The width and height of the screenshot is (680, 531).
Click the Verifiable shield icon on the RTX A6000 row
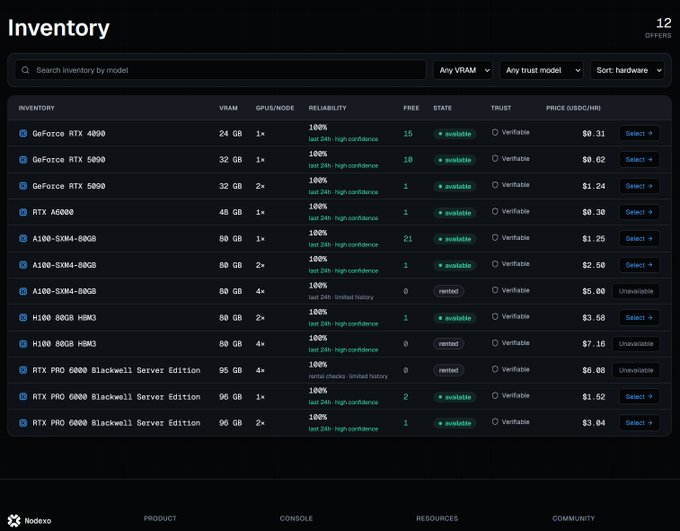(x=495, y=211)
